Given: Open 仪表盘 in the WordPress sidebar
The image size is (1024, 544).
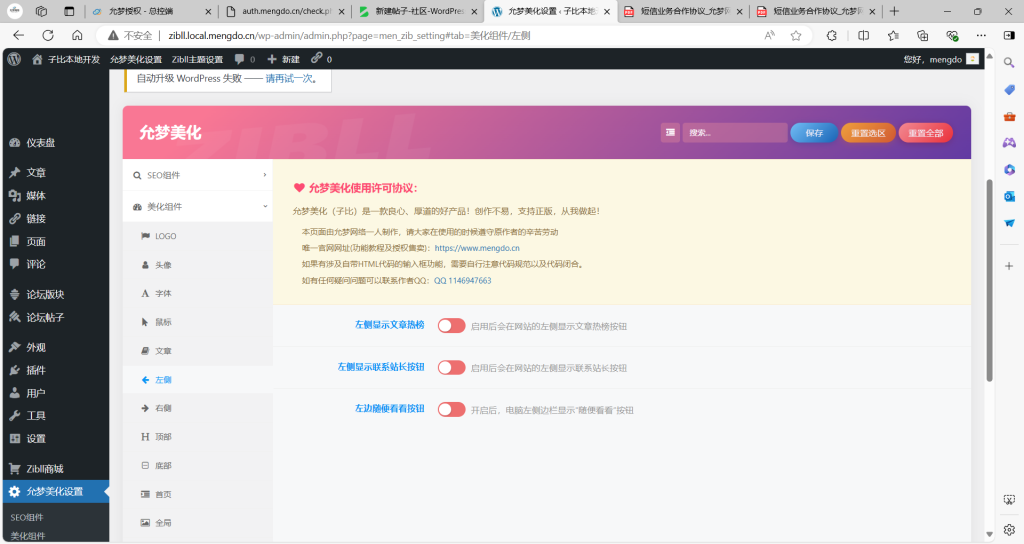Looking at the screenshot, I should pos(40,143).
